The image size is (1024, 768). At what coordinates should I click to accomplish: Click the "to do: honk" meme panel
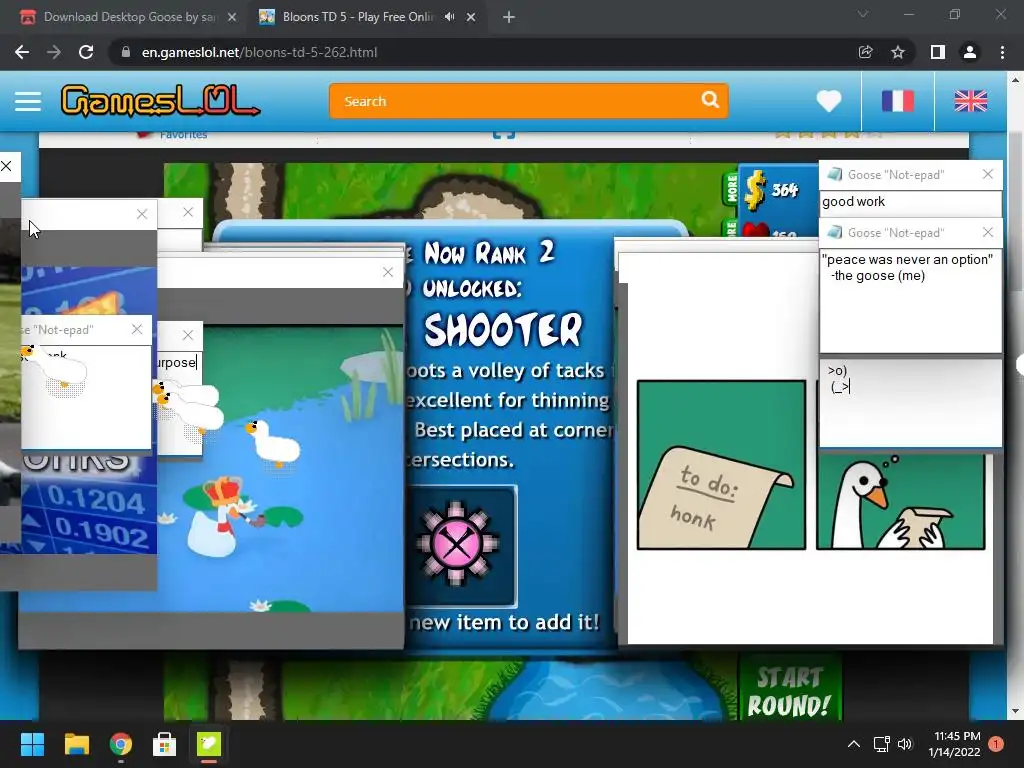click(721, 464)
